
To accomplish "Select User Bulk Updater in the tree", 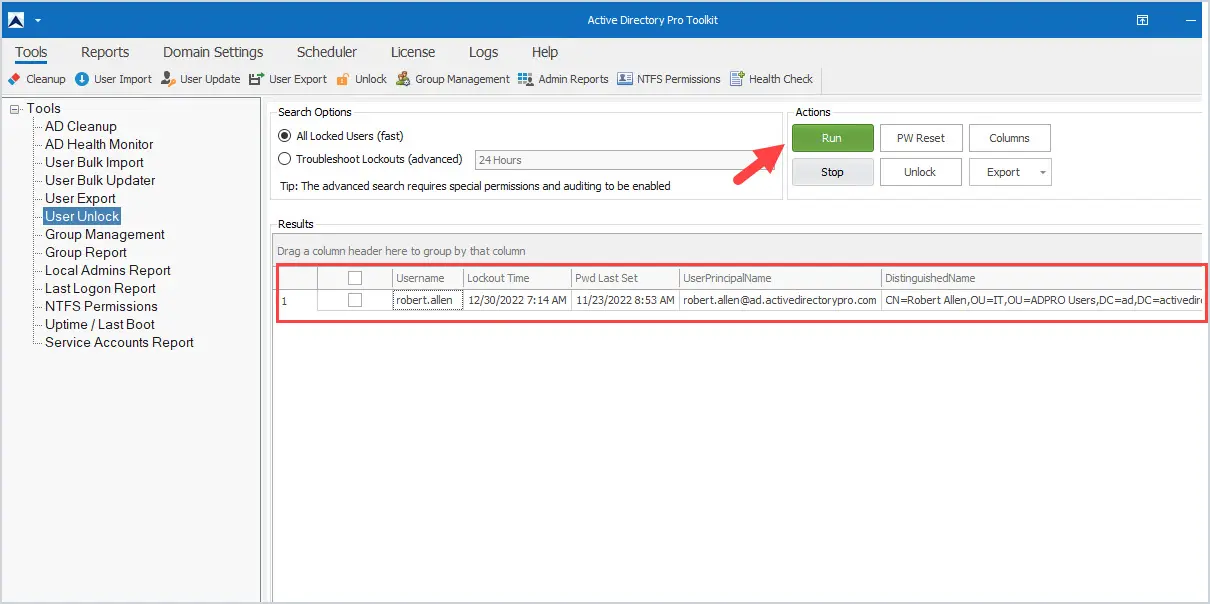I will click(100, 180).
